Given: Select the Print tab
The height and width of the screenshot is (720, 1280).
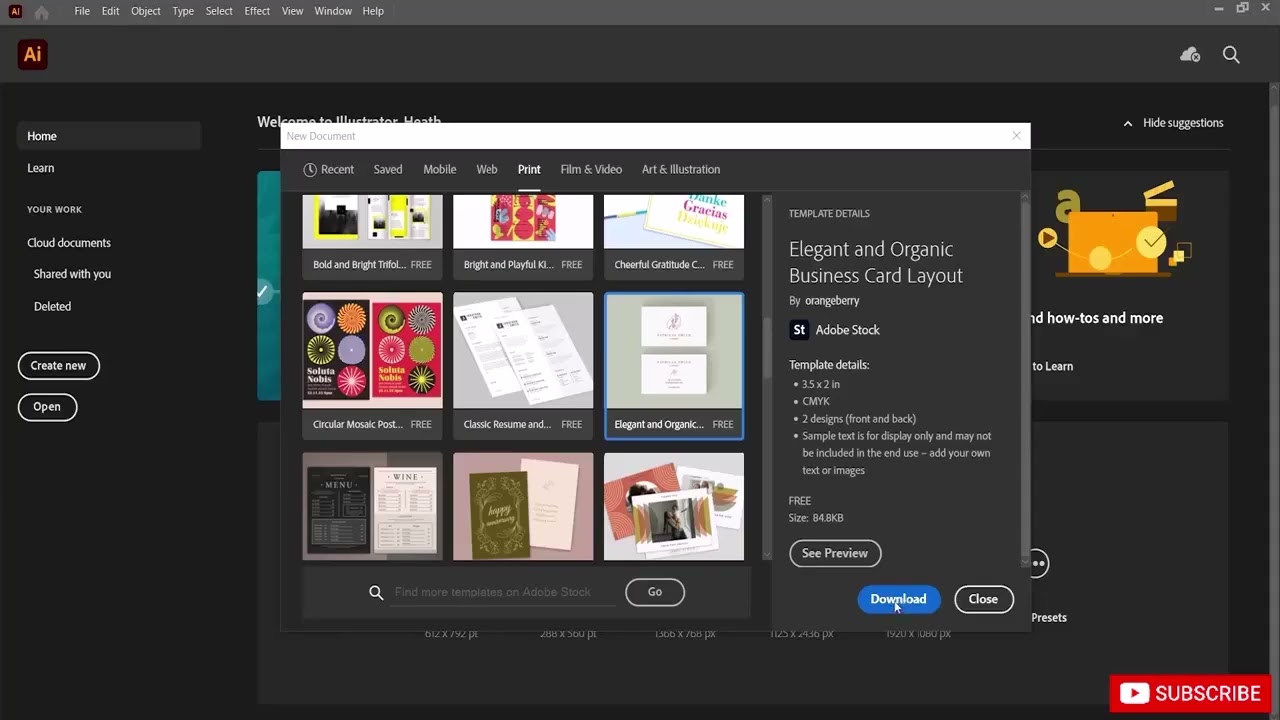Looking at the screenshot, I should (x=529, y=170).
